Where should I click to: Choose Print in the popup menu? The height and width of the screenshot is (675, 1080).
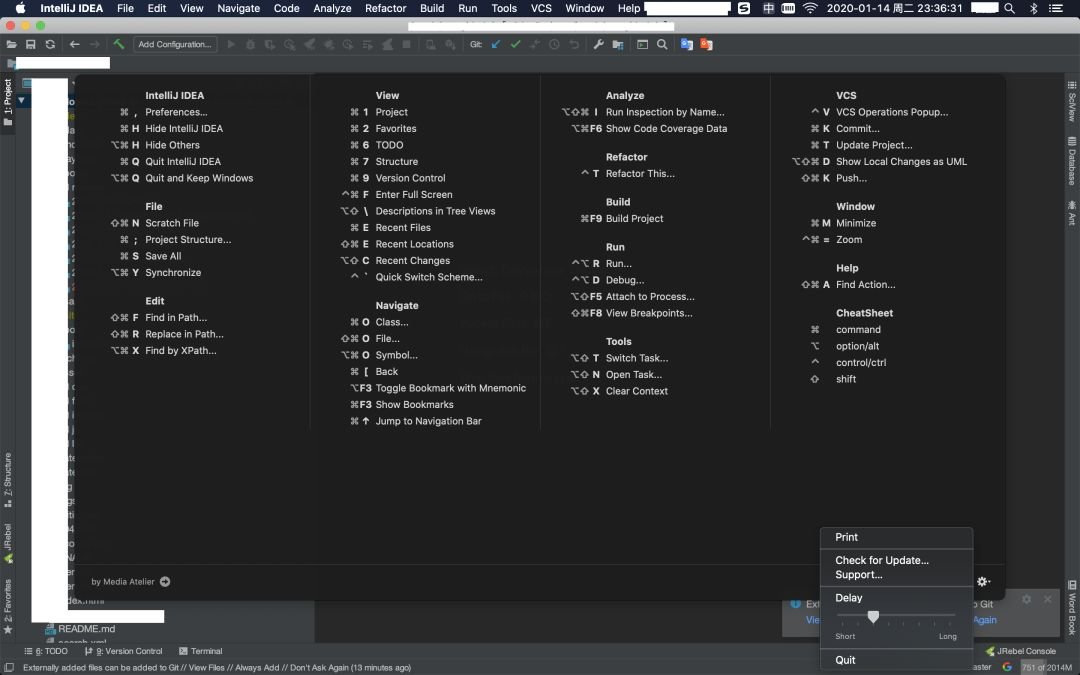coord(896,537)
